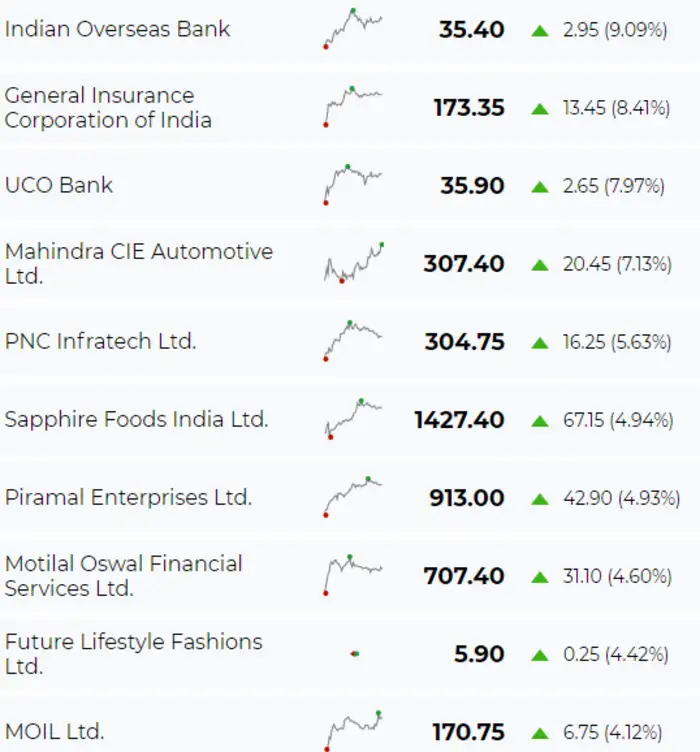The width and height of the screenshot is (700, 752).
Task: Click General Insurance price 173.35
Action: (x=468, y=108)
